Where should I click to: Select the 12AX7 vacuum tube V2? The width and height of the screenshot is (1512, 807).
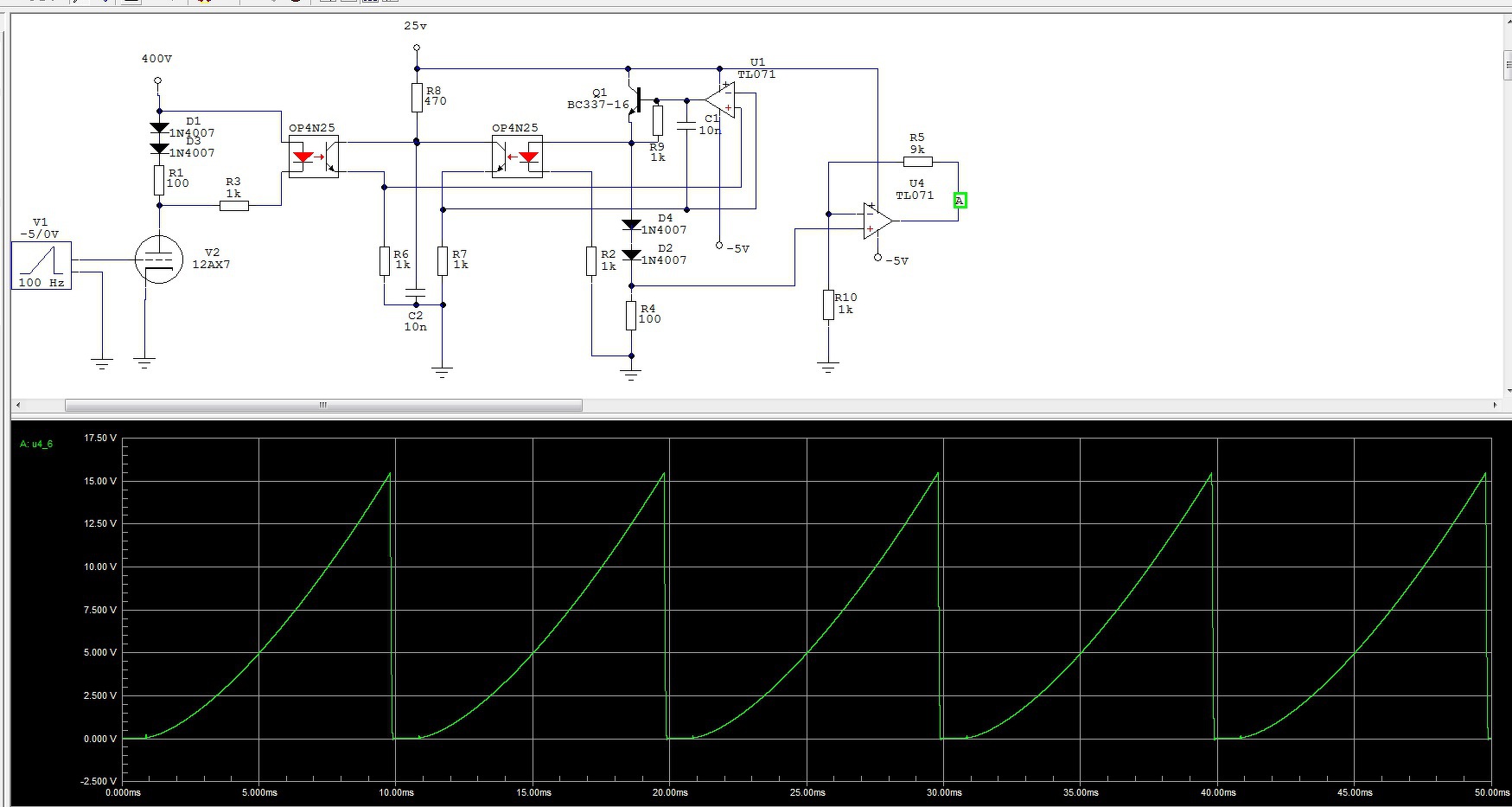click(x=159, y=259)
